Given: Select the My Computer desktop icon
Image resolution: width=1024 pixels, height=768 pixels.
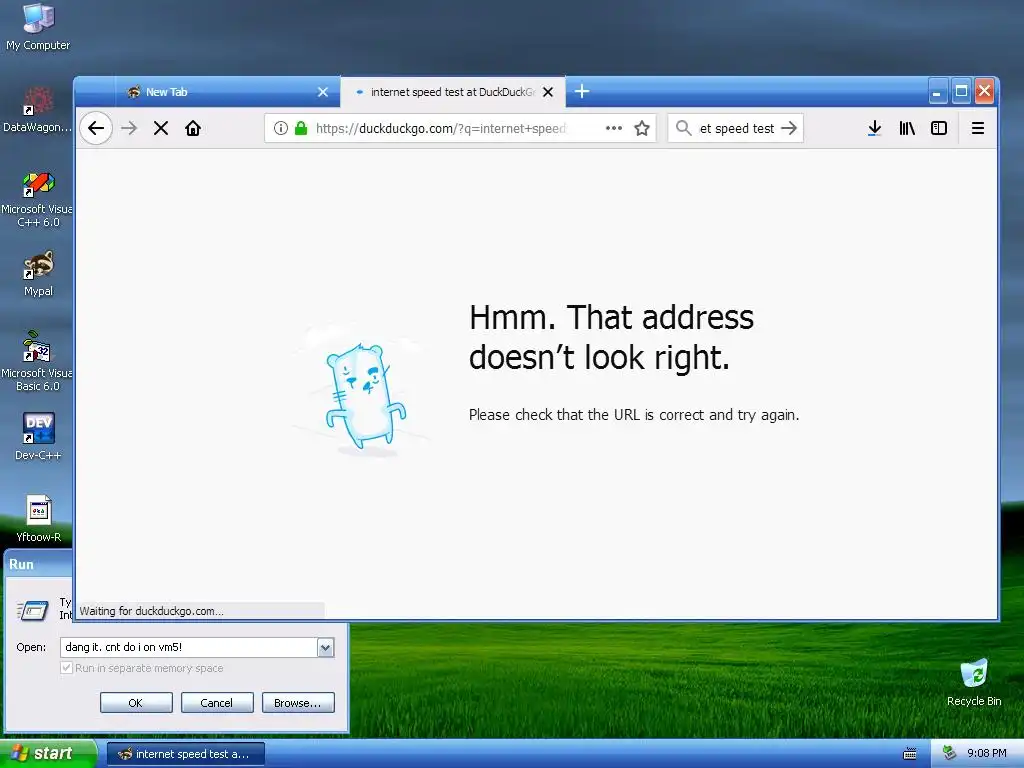Looking at the screenshot, I should click(x=38, y=27).
